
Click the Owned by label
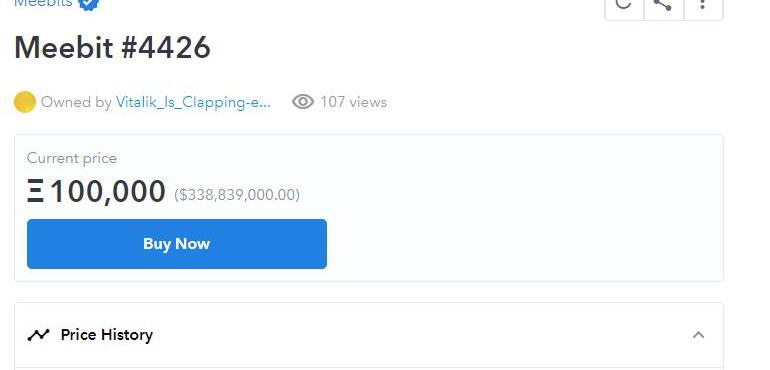76,102
